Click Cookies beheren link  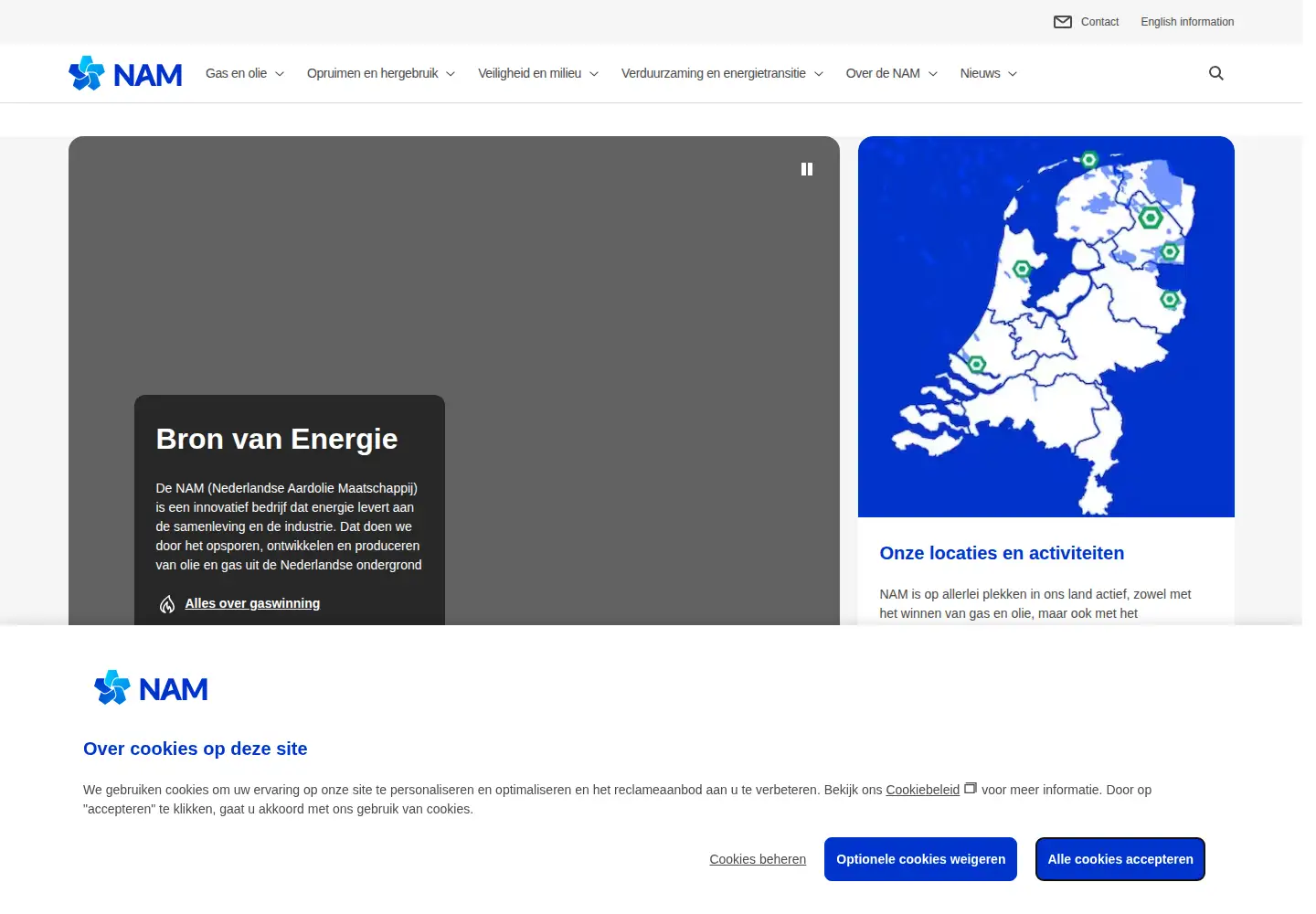pyautogui.click(x=758, y=859)
